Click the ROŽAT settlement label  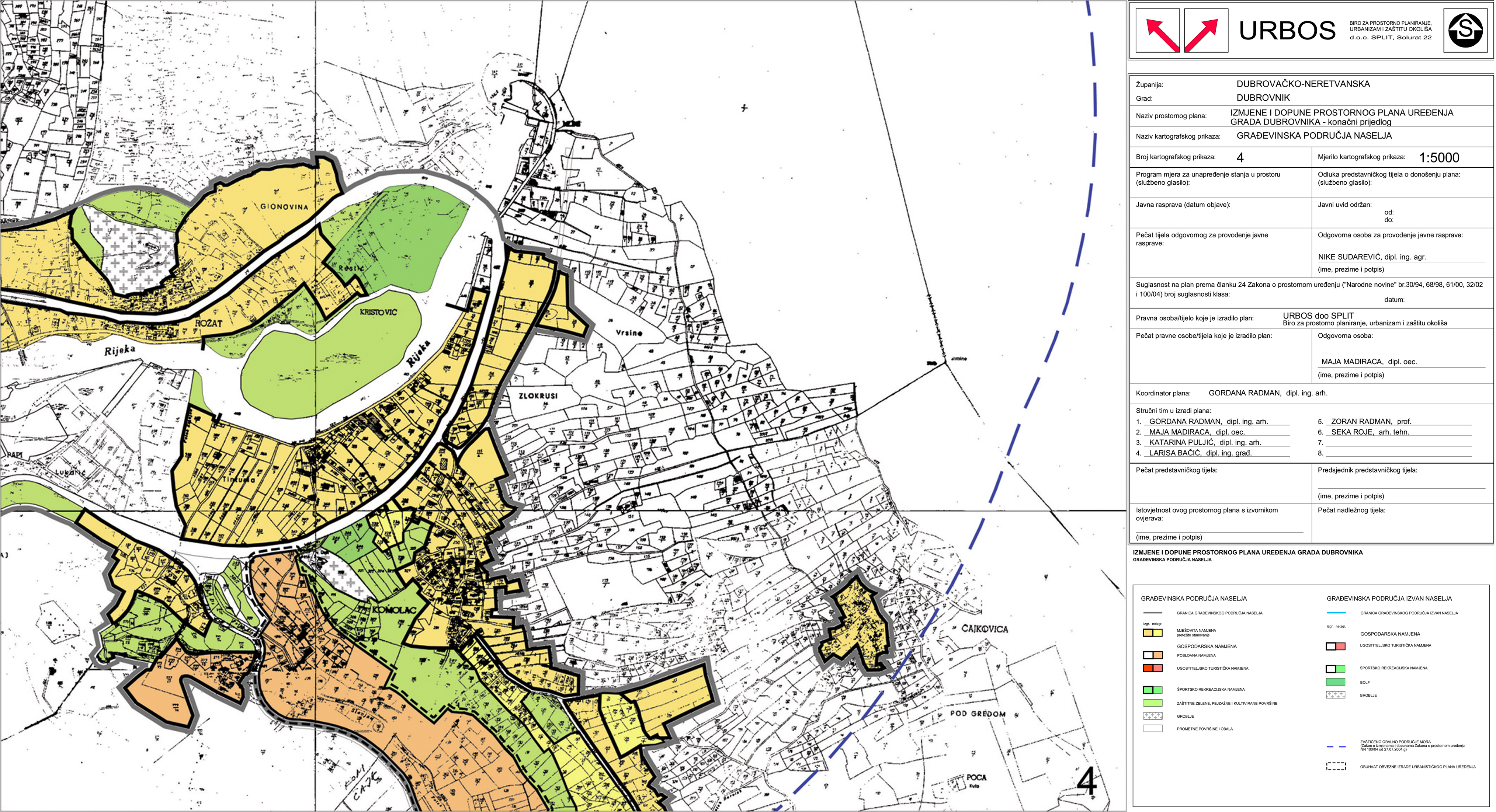[208, 323]
